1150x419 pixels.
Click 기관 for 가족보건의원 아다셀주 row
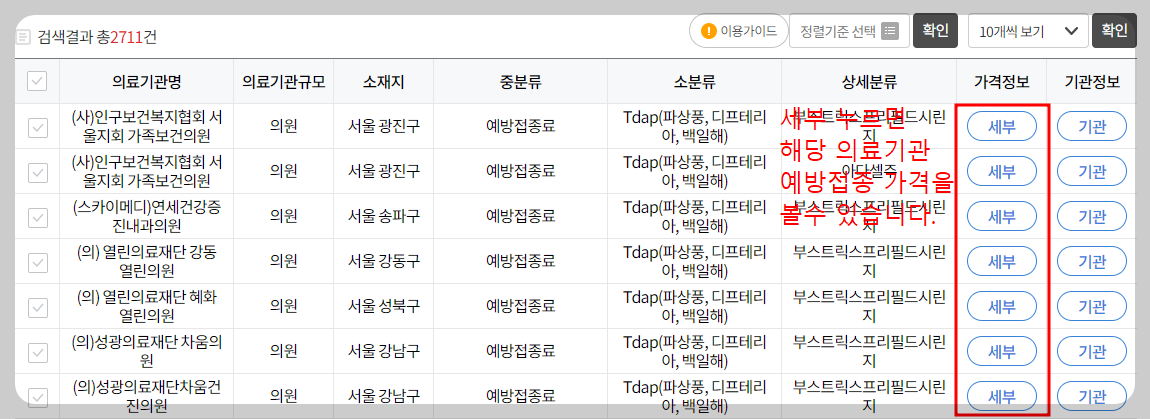pos(1091,172)
